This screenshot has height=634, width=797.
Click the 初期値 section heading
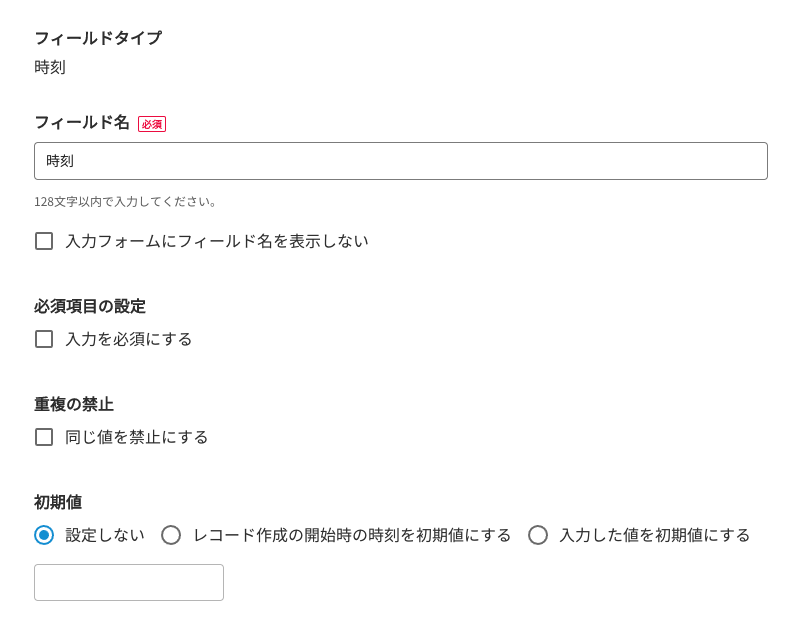[58, 502]
